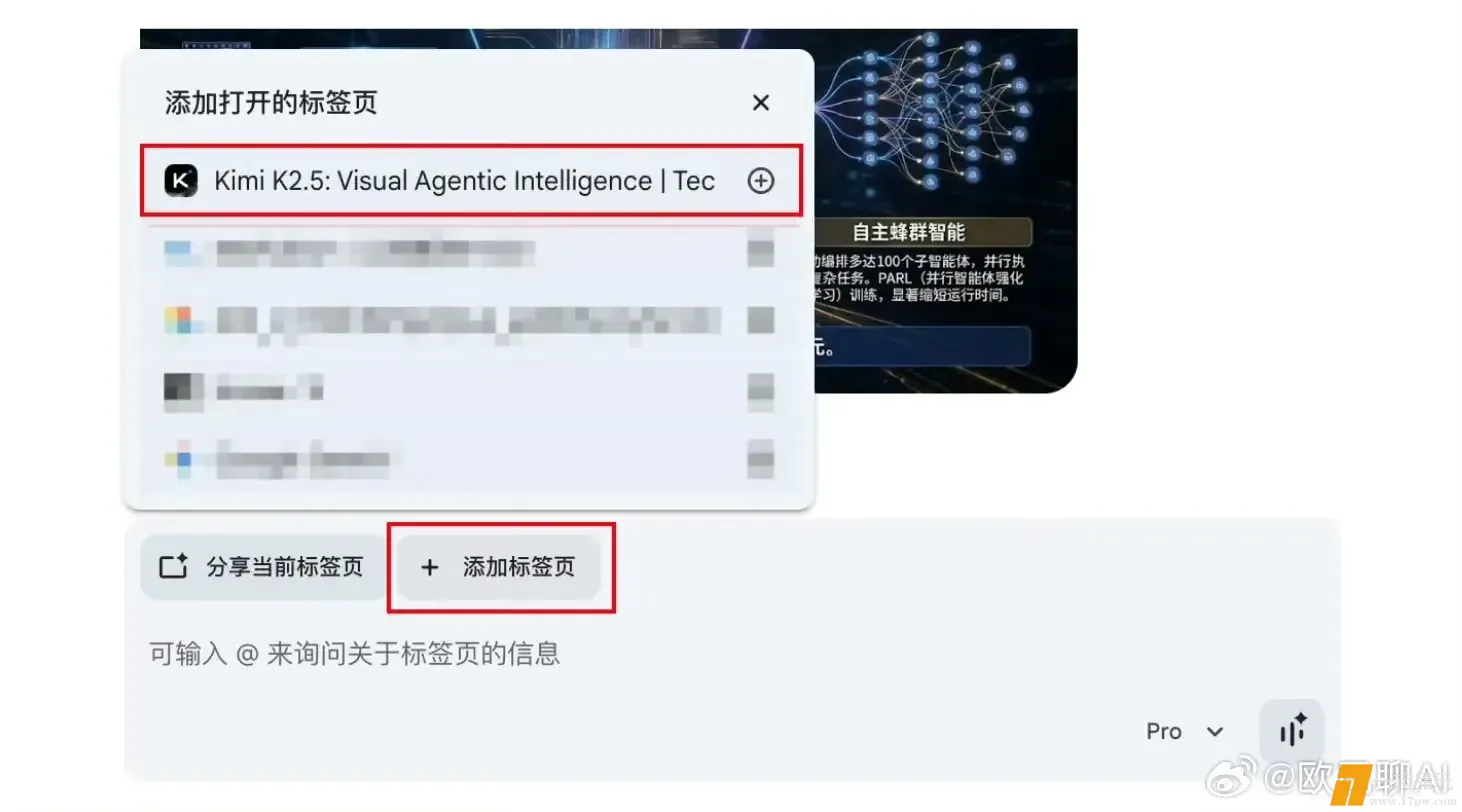Screen dimensions: 1462x812
Task: Click the blurred add icon on the light-blue-favicon tab row
Action: point(761,251)
